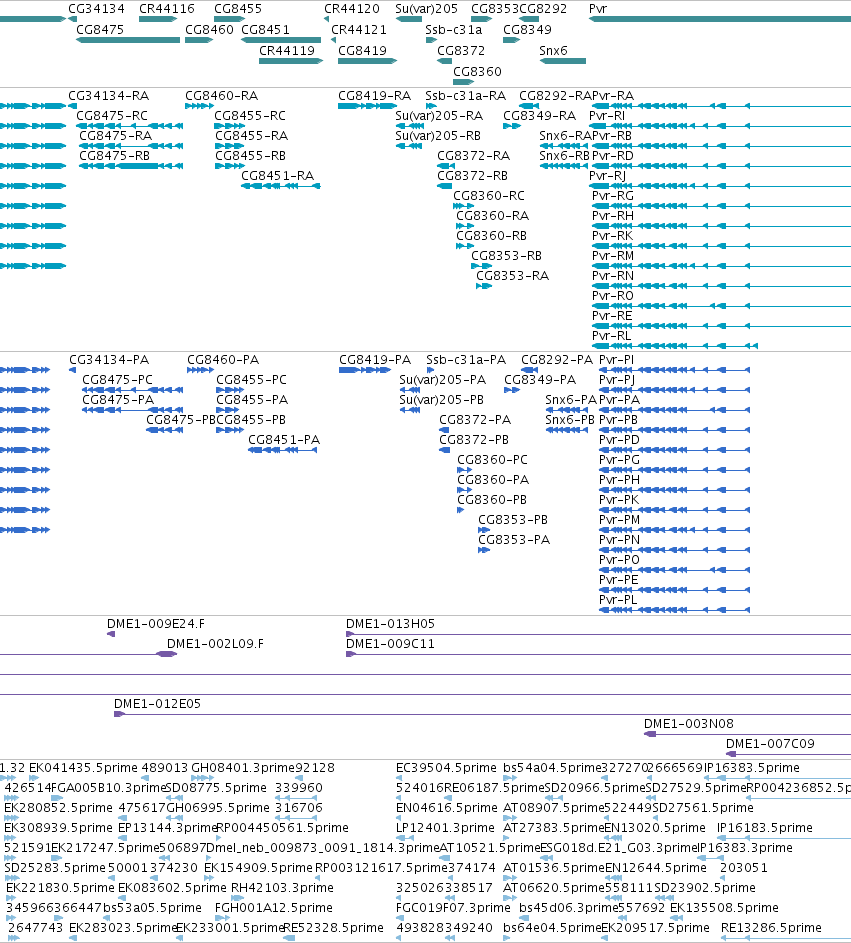Click the CG8419 gene label
The height and width of the screenshot is (943, 851).
[362, 51]
